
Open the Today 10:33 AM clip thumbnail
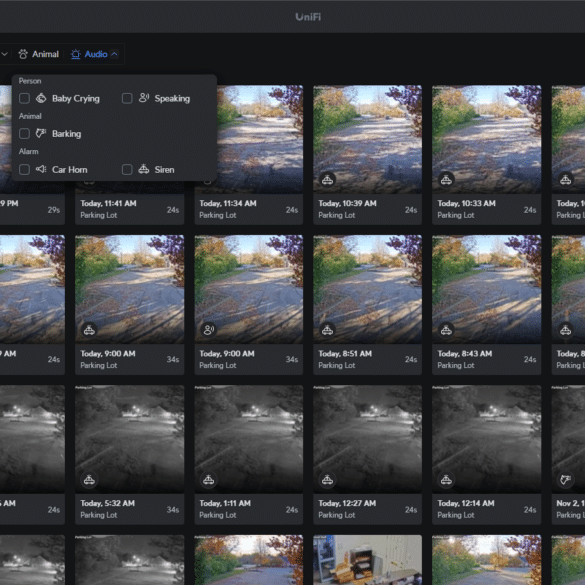click(x=487, y=139)
